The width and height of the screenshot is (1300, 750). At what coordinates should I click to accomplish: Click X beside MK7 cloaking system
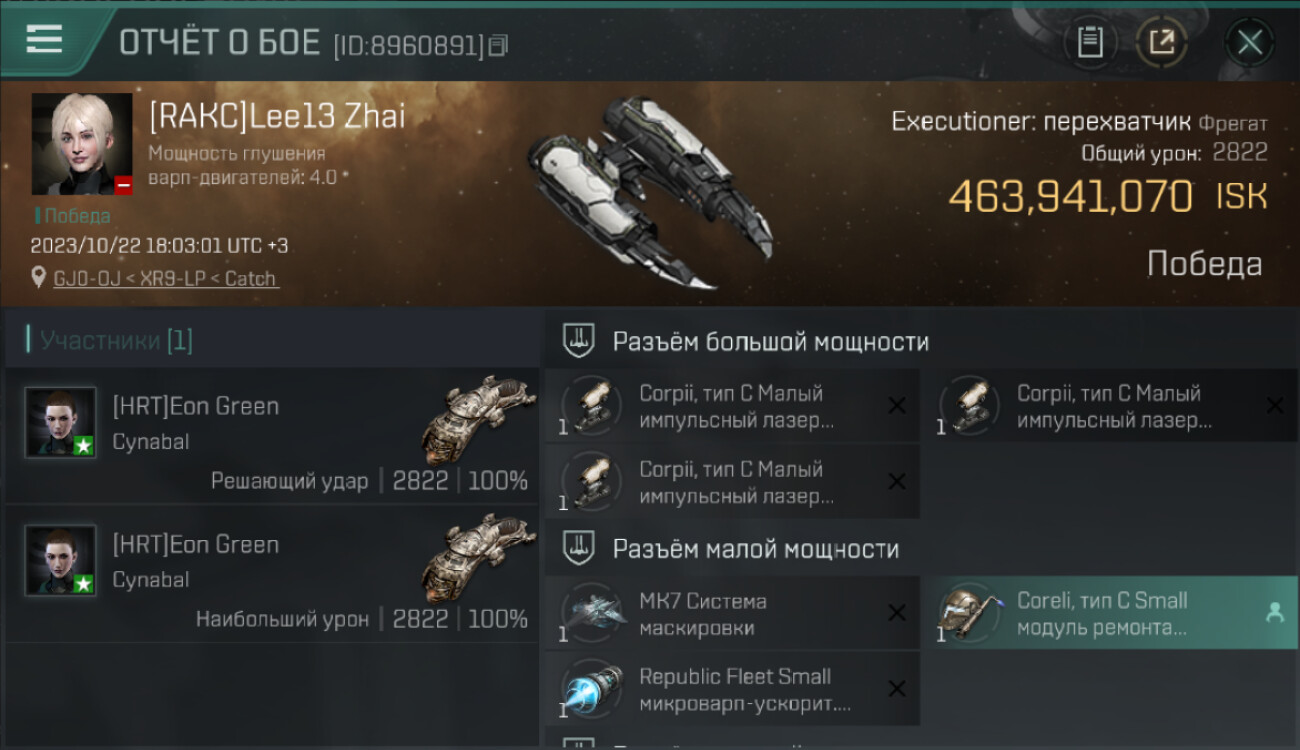pos(897,613)
